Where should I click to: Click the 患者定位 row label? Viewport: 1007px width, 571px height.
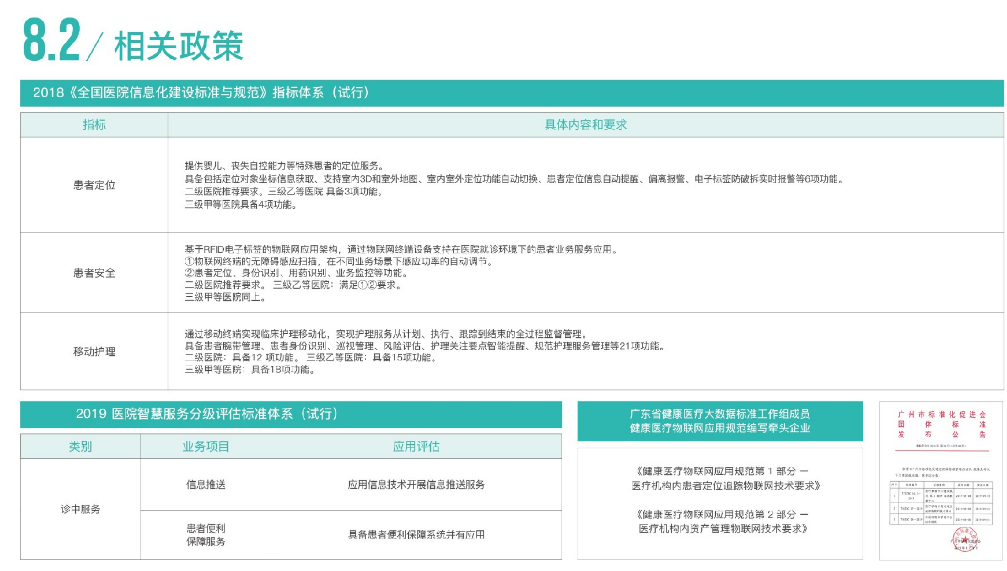coord(94,185)
